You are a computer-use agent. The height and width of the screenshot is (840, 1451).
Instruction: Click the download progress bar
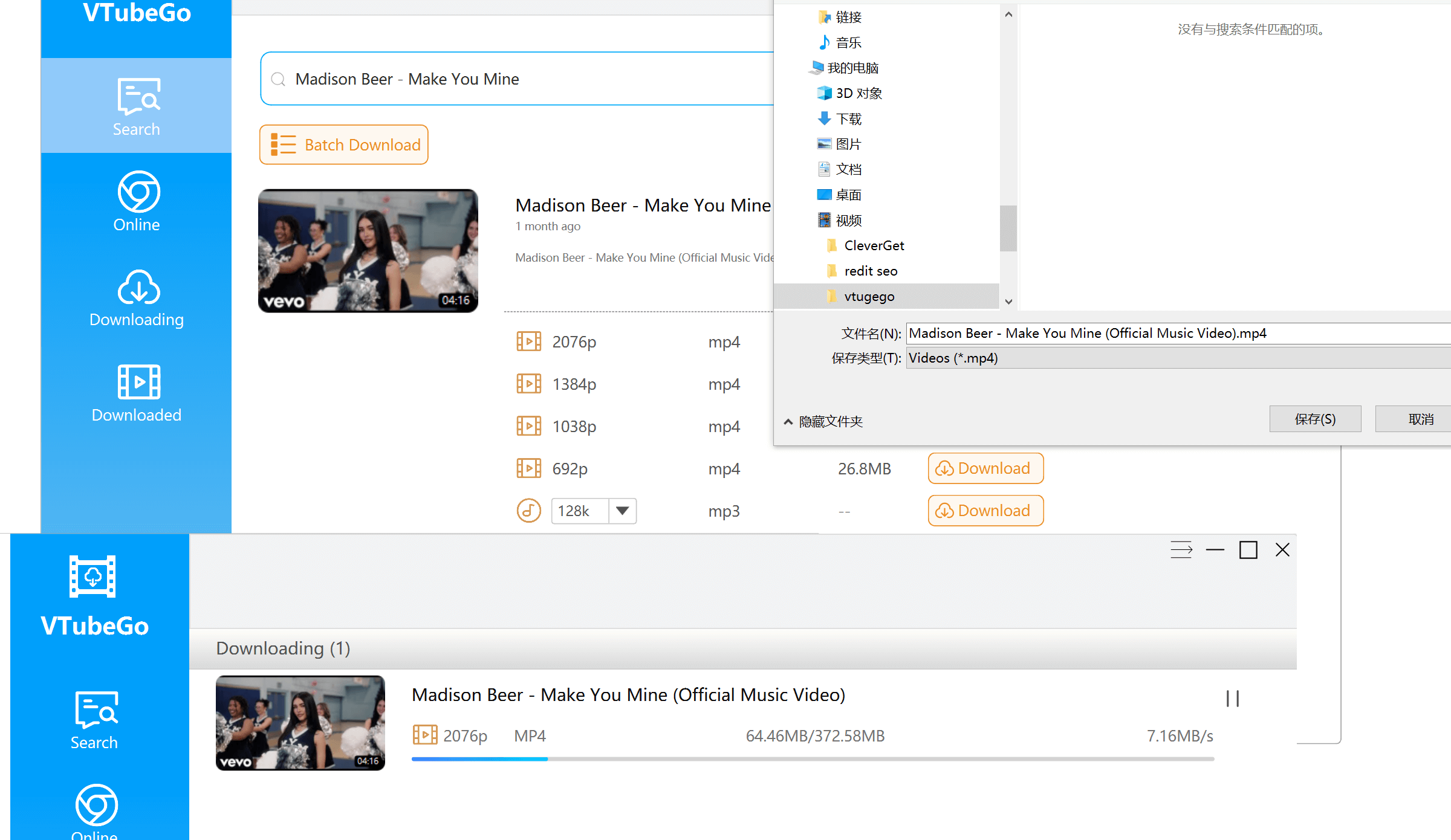coord(813,759)
